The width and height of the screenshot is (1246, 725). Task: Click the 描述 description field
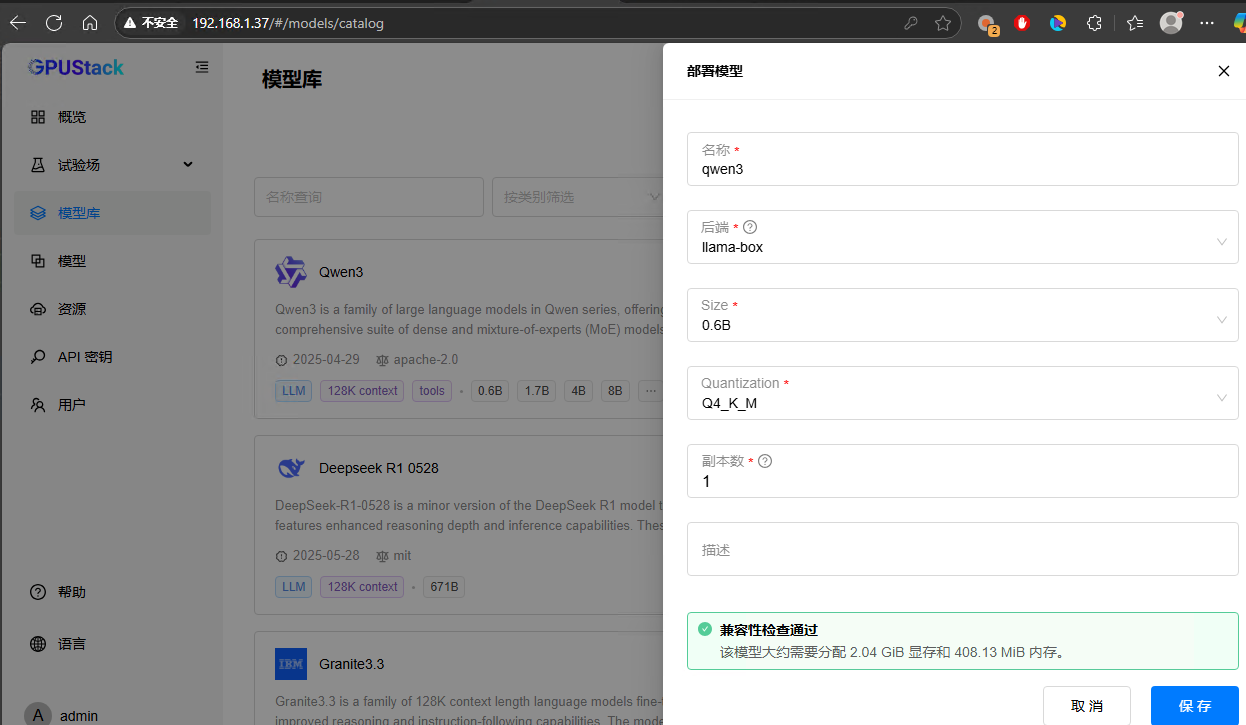click(x=962, y=549)
